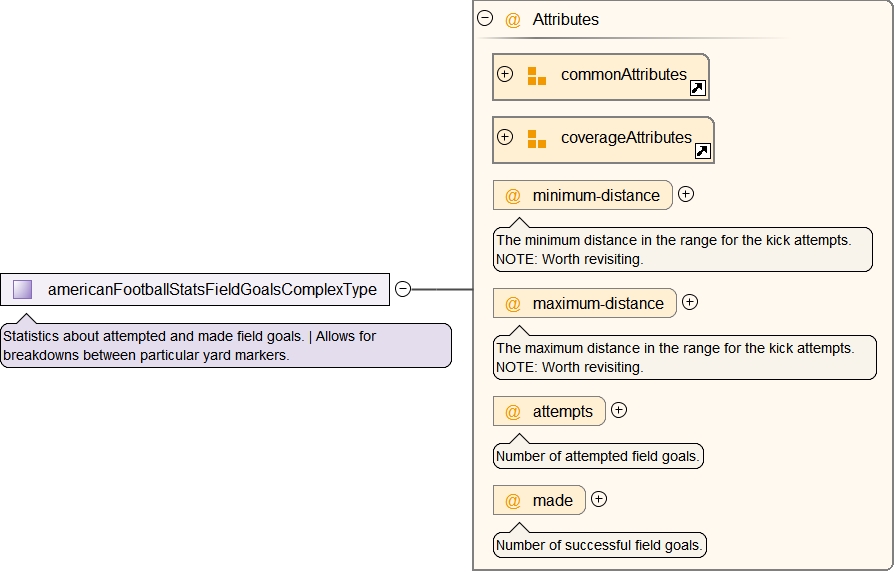Click the commonAttributes reference arrow icon
The height and width of the screenshot is (572, 895).
pyautogui.click(x=698, y=88)
